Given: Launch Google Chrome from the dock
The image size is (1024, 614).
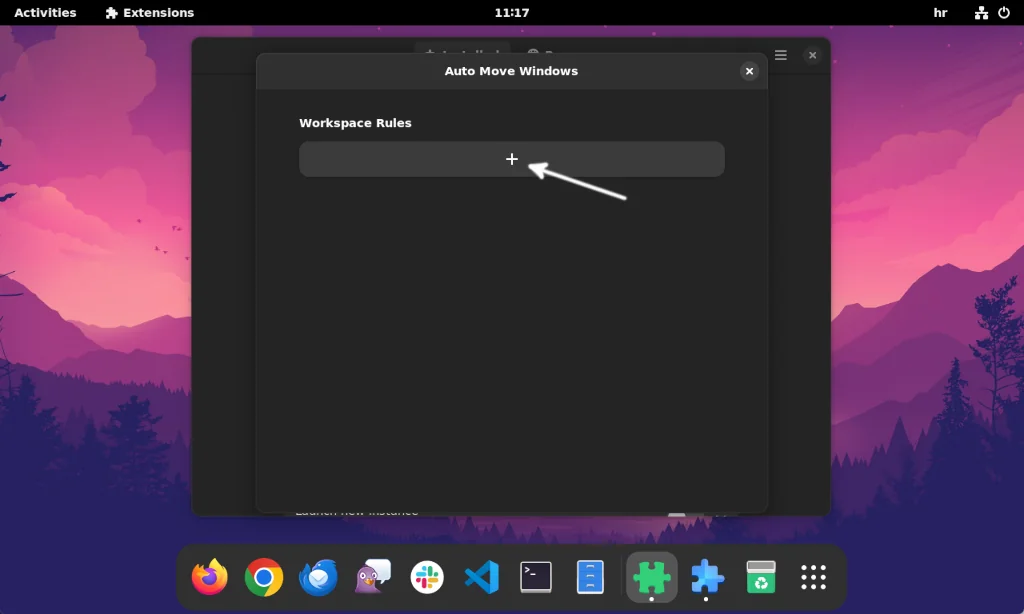Looking at the screenshot, I should click(264, 577).
